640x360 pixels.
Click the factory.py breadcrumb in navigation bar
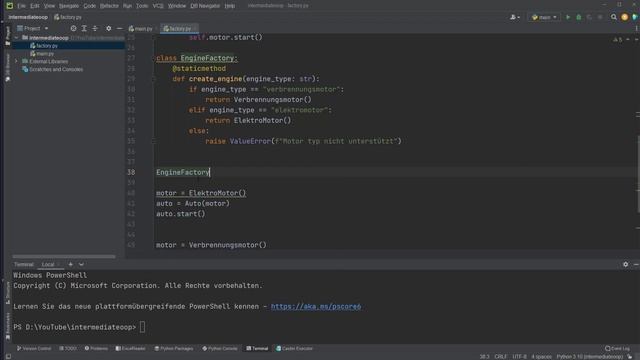pos(68,17)
